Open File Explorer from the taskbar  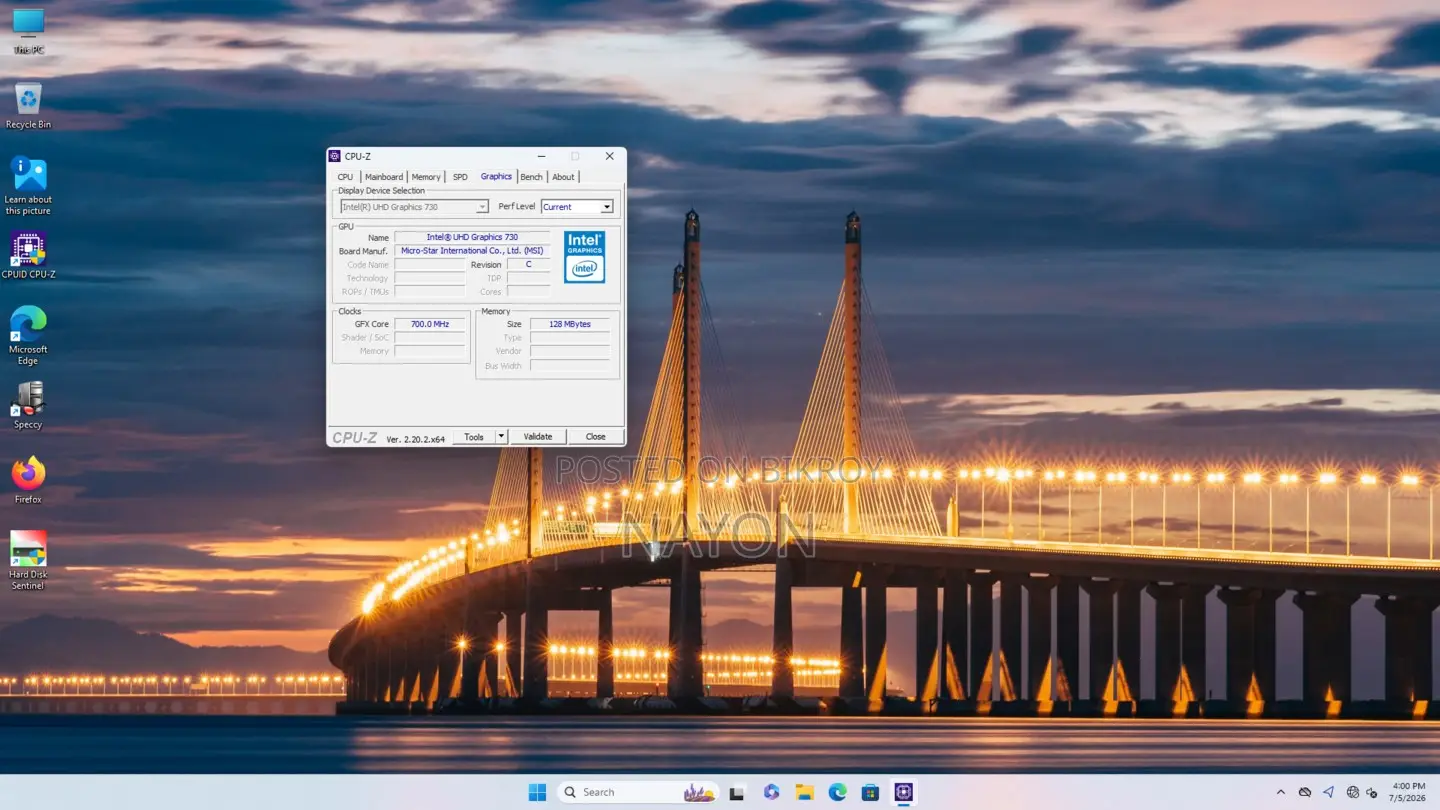click(804, 792)
